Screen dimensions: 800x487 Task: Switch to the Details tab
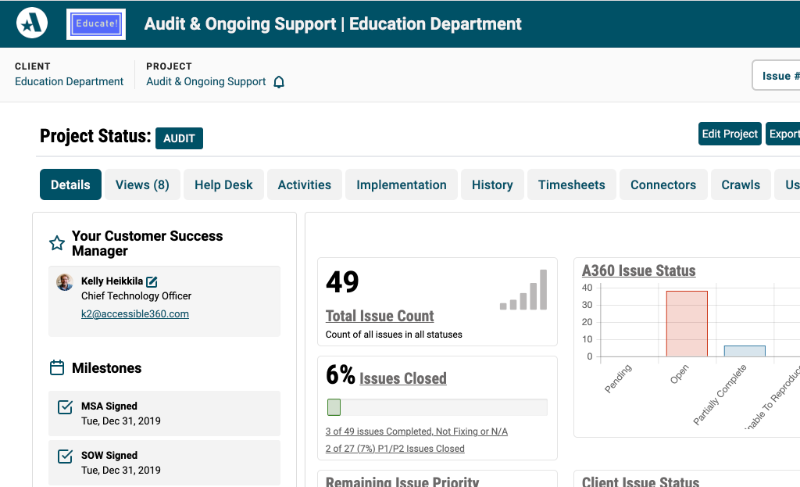click(70, 185)
